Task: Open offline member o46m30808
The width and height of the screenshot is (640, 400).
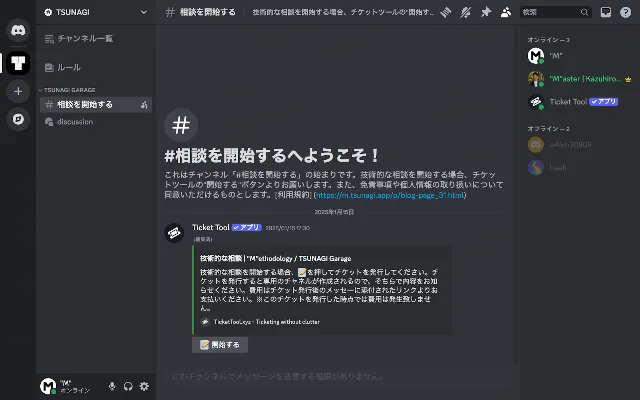Action: pos(580,144)
